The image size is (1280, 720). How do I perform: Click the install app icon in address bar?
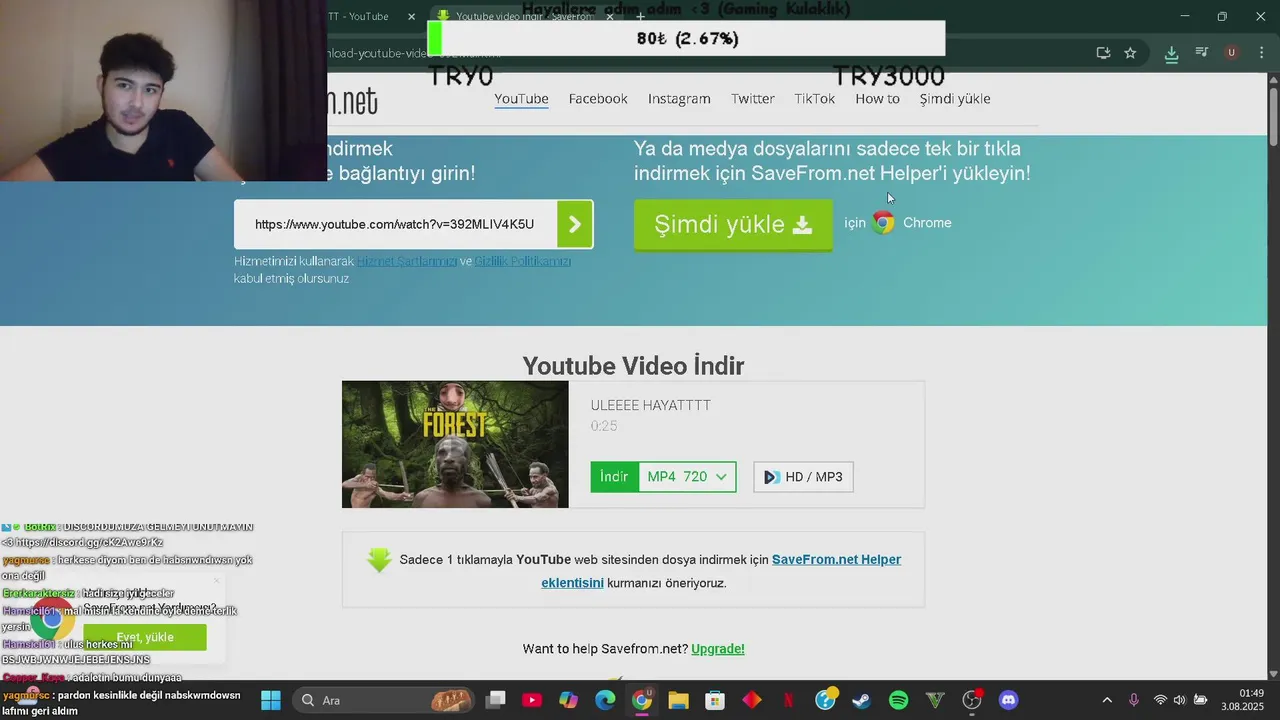click(1103, 53)
